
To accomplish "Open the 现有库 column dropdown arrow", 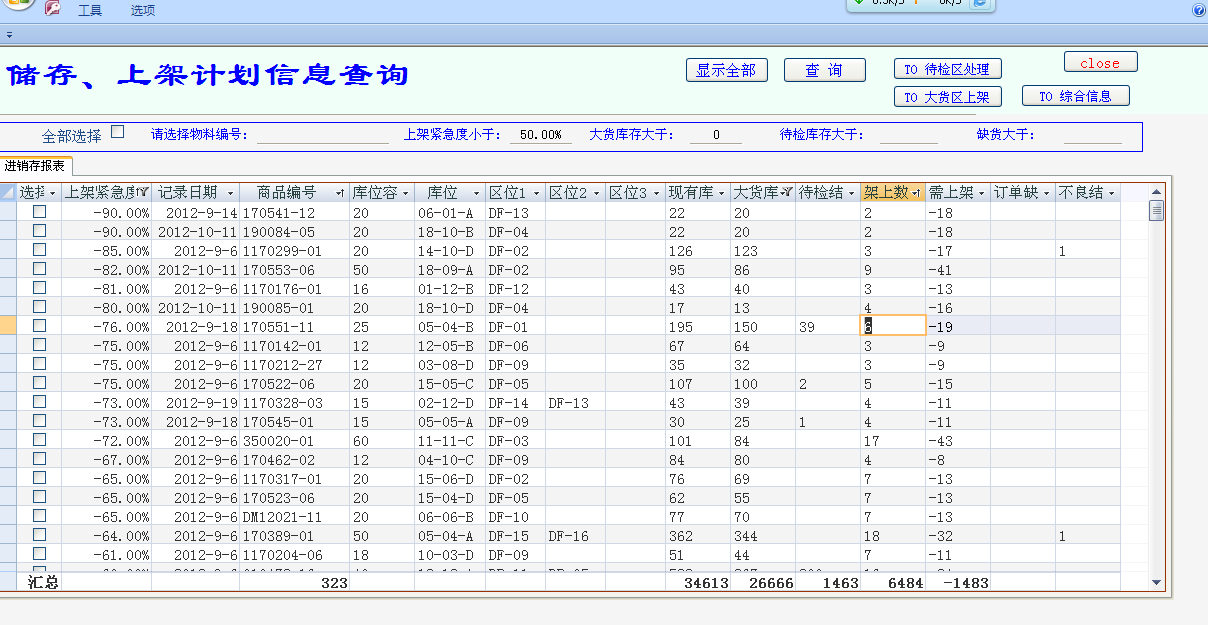I will [x=721, y=193].
